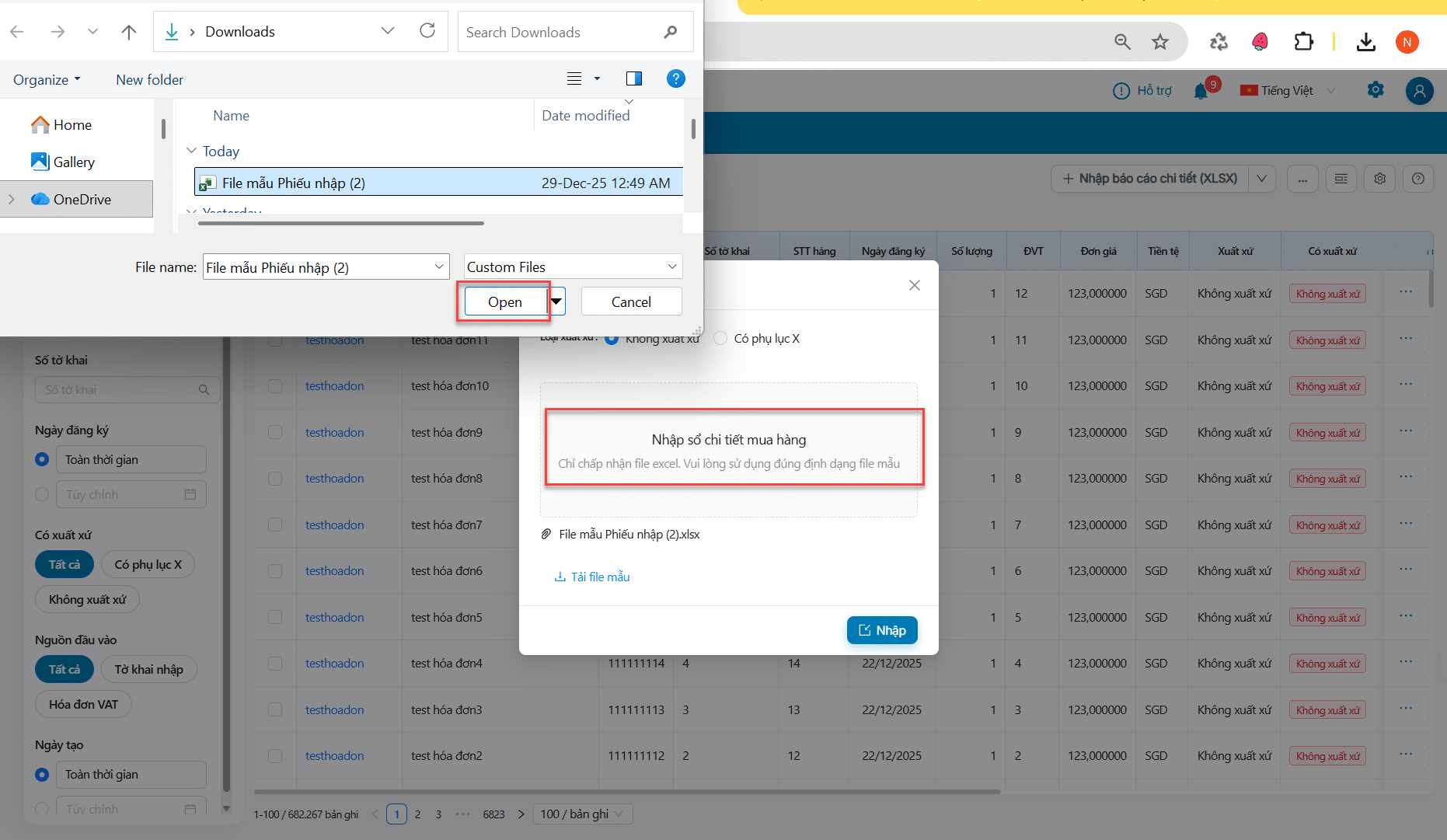The image size is (1447, 840).
Task: Select 'Toàn thời gian' under Ngày đăng ký
Action: 43,459
